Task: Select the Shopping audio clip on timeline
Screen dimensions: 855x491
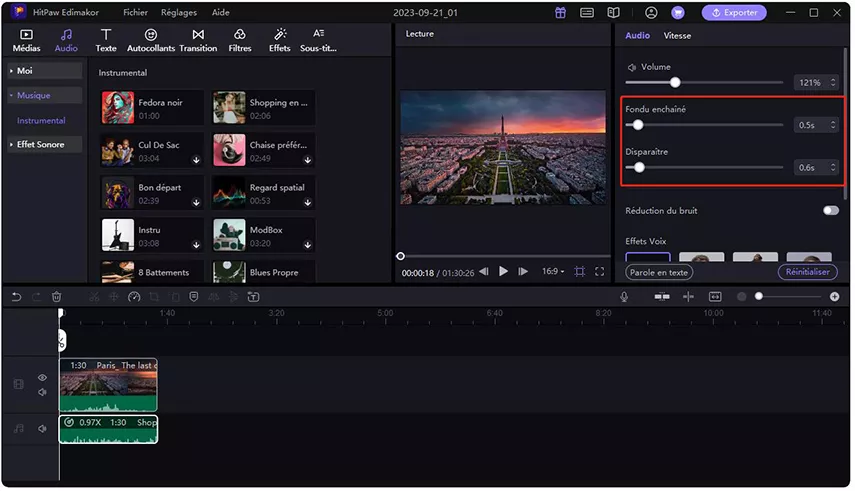Action: click(x=108, y=429)
